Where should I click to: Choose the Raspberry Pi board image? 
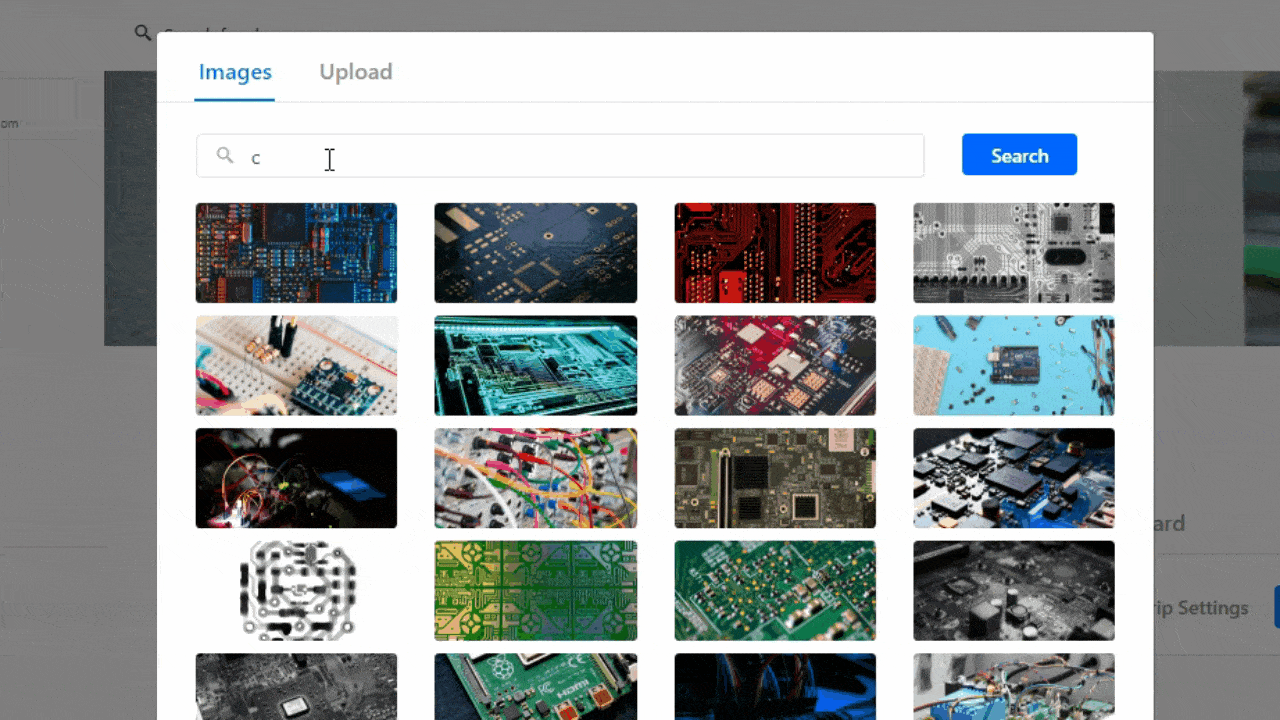pos(535,687)
